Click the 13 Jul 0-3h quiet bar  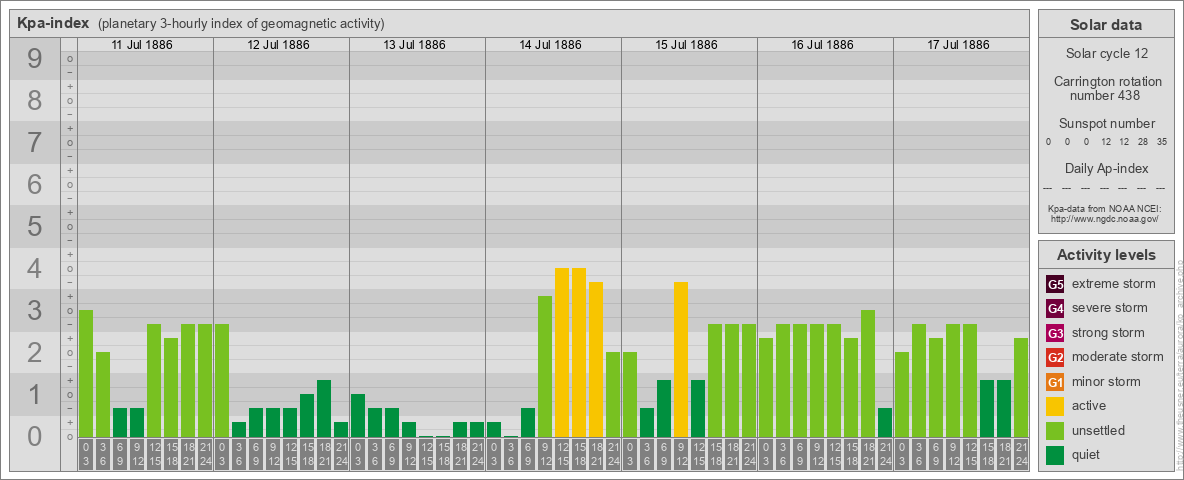coord(358,415)
